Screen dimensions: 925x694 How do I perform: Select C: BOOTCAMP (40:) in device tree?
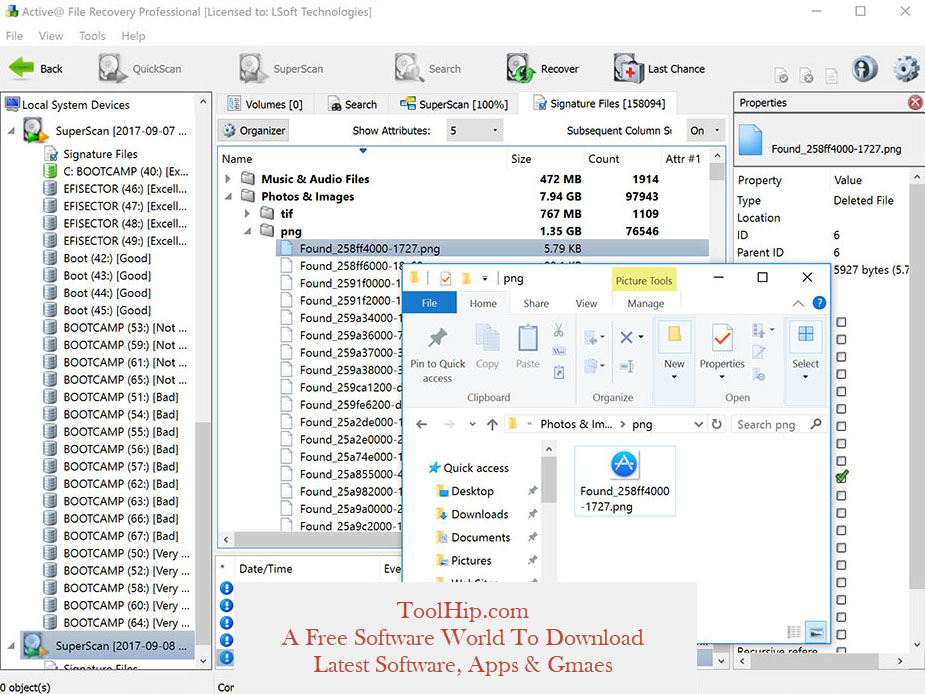point(117,172)
